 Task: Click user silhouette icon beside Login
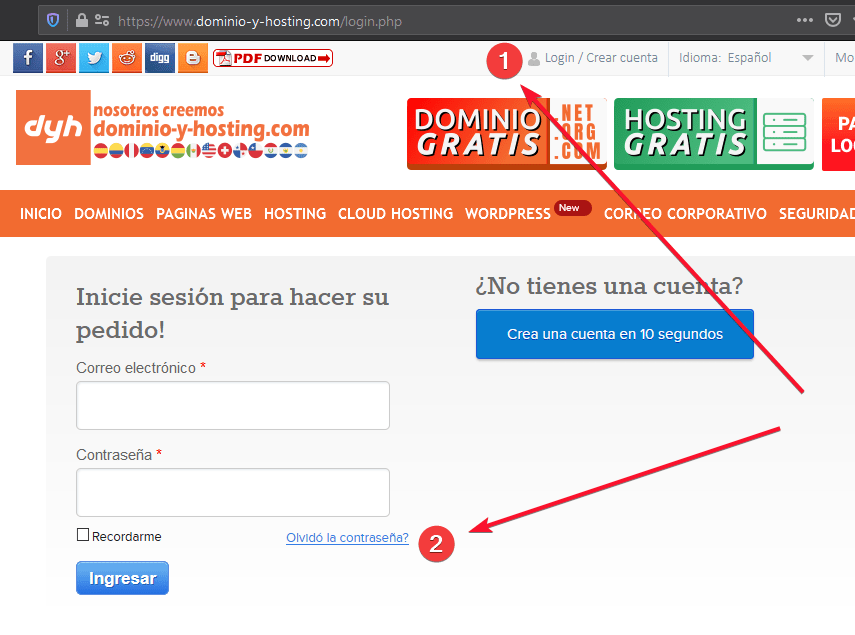[534, 58]
